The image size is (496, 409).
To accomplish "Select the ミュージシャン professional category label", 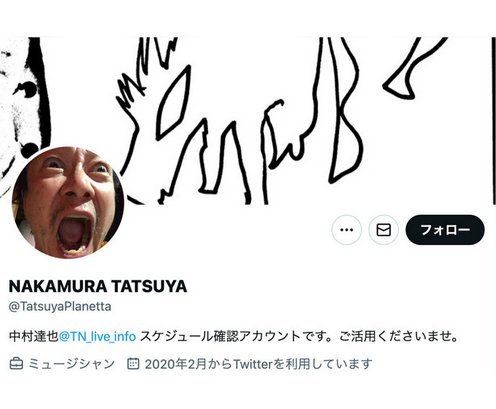I will pyautogui.click(x=72, y=364).
